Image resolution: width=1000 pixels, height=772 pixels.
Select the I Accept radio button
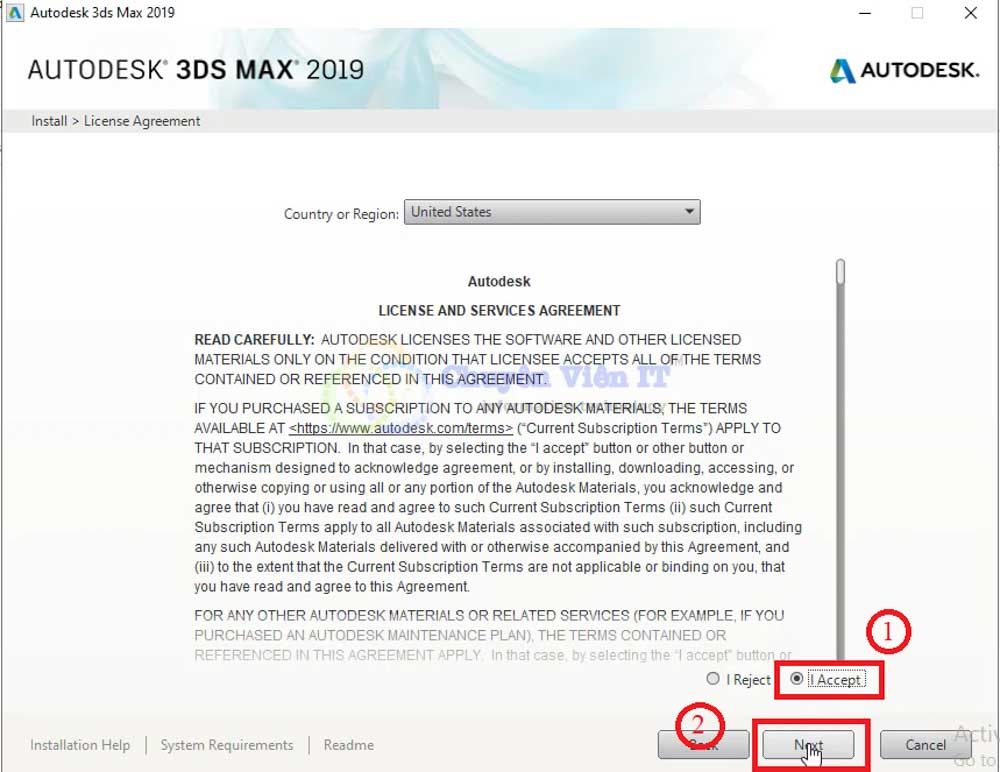coord(797,679)
